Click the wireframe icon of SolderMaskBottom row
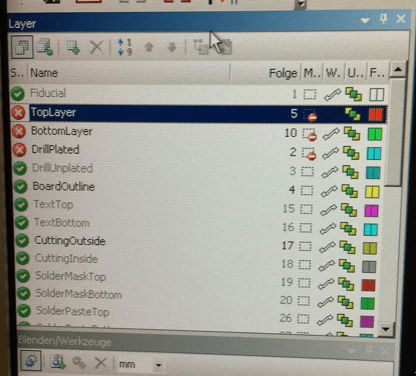The image size is (416, 376). [325, 302]
